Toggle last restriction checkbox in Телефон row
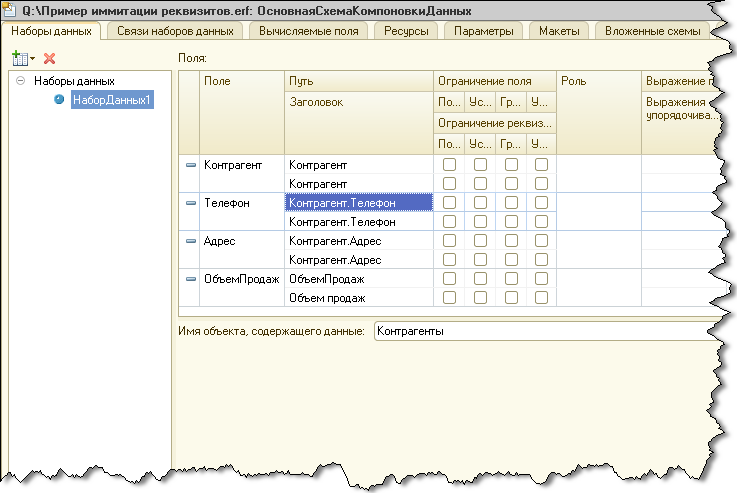Image resolution: width=737 pixels, height=493 pixels. tap(541, 203)
